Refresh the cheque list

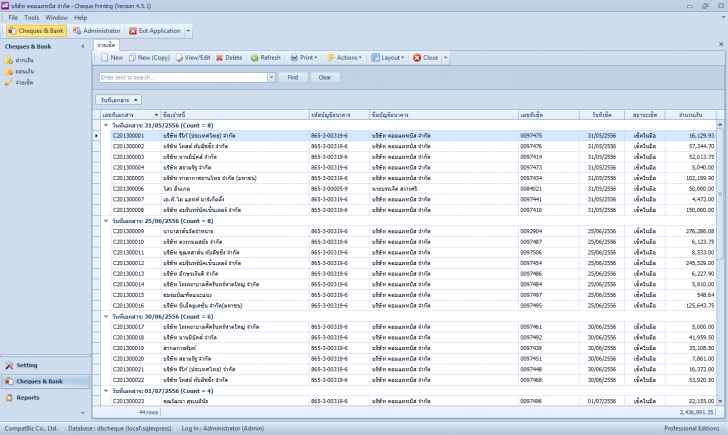click(x=266, y=58)
